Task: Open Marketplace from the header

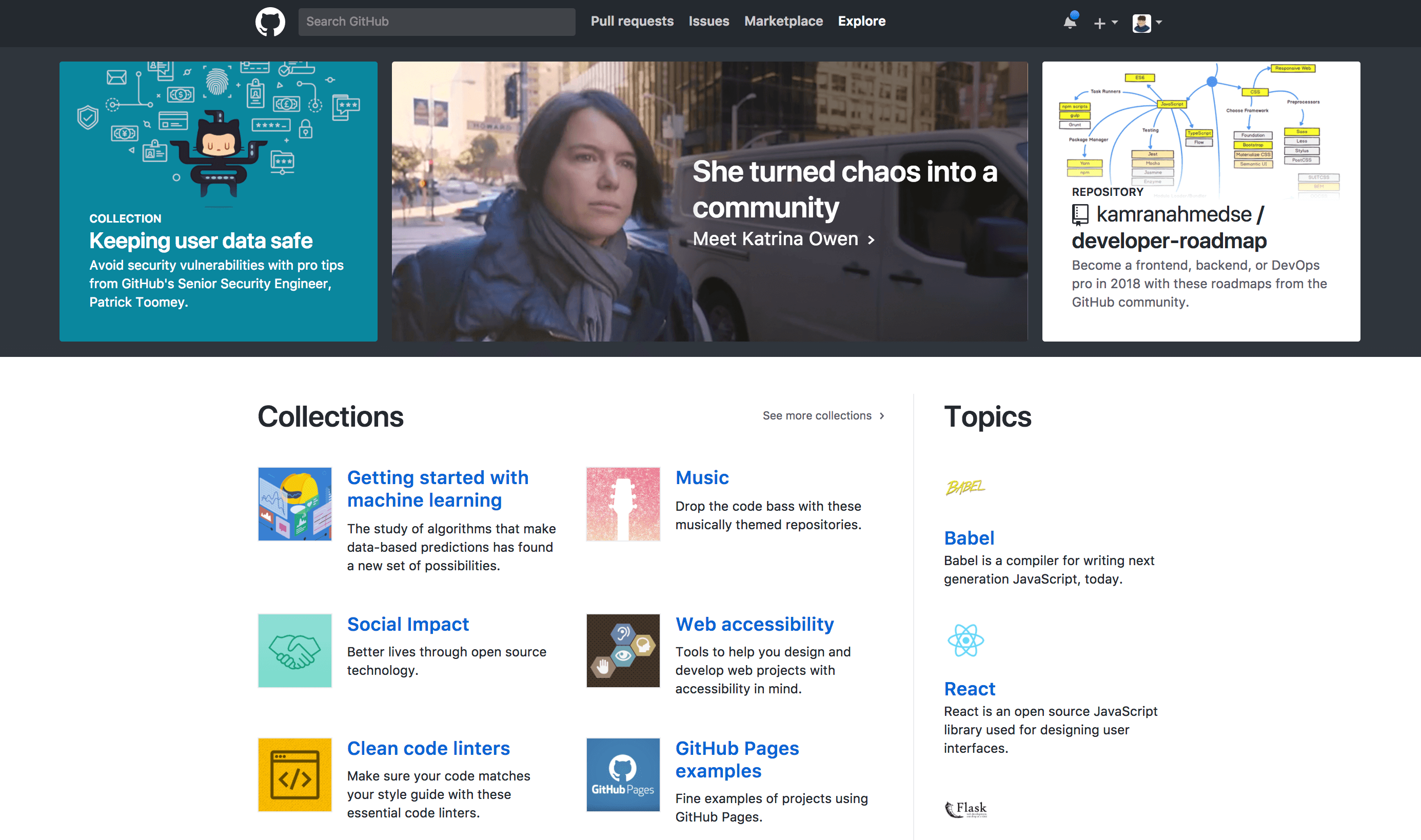Action: [783, 21]
